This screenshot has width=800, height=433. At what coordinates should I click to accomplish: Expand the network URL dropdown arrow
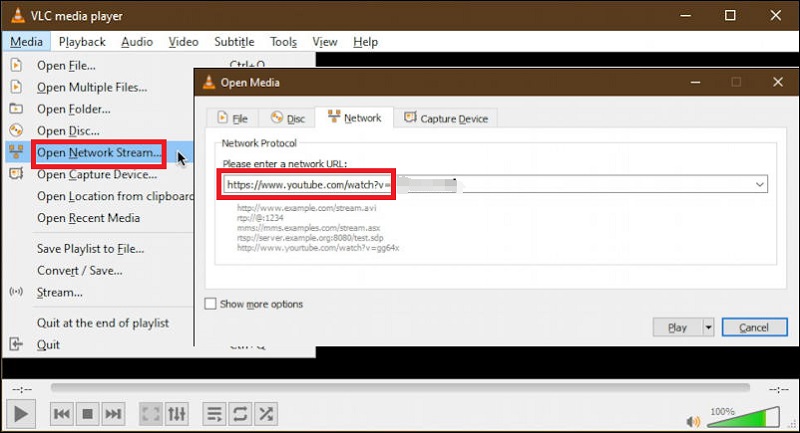tap(760, 185)
